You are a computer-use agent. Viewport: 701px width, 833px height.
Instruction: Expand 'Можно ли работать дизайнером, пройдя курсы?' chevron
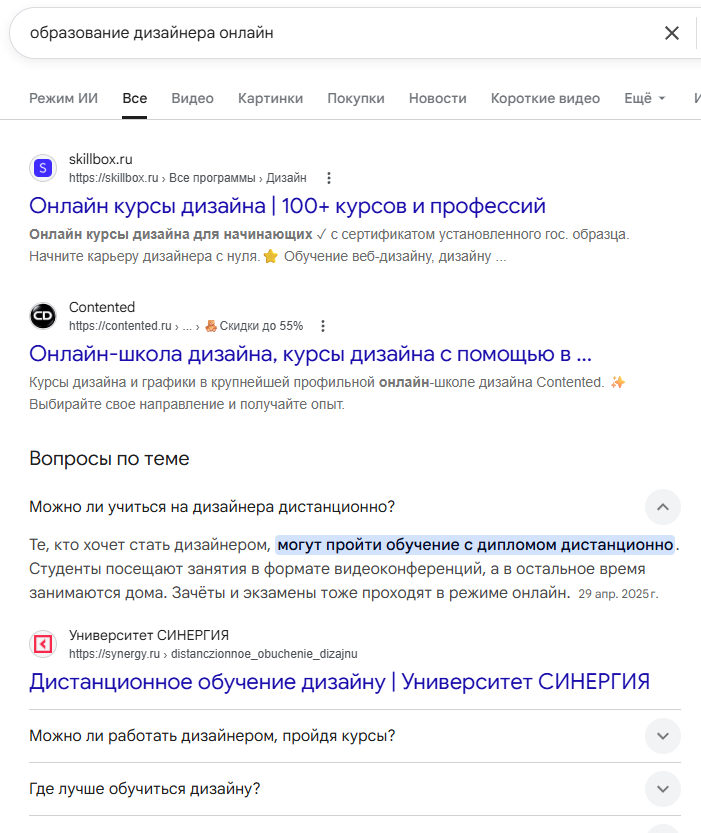(663, 736)
